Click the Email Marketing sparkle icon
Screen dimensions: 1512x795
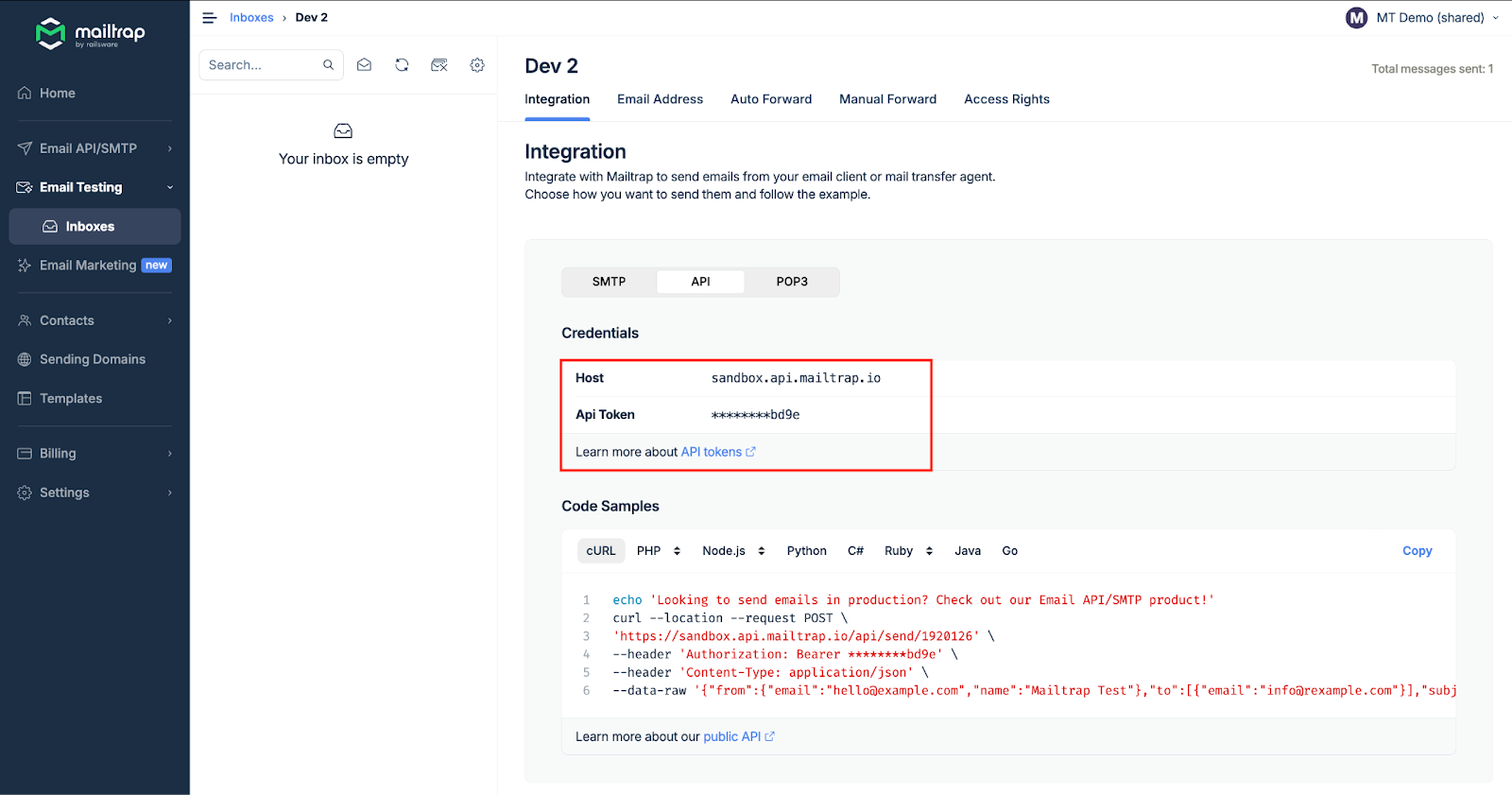(x=25, y=266)
